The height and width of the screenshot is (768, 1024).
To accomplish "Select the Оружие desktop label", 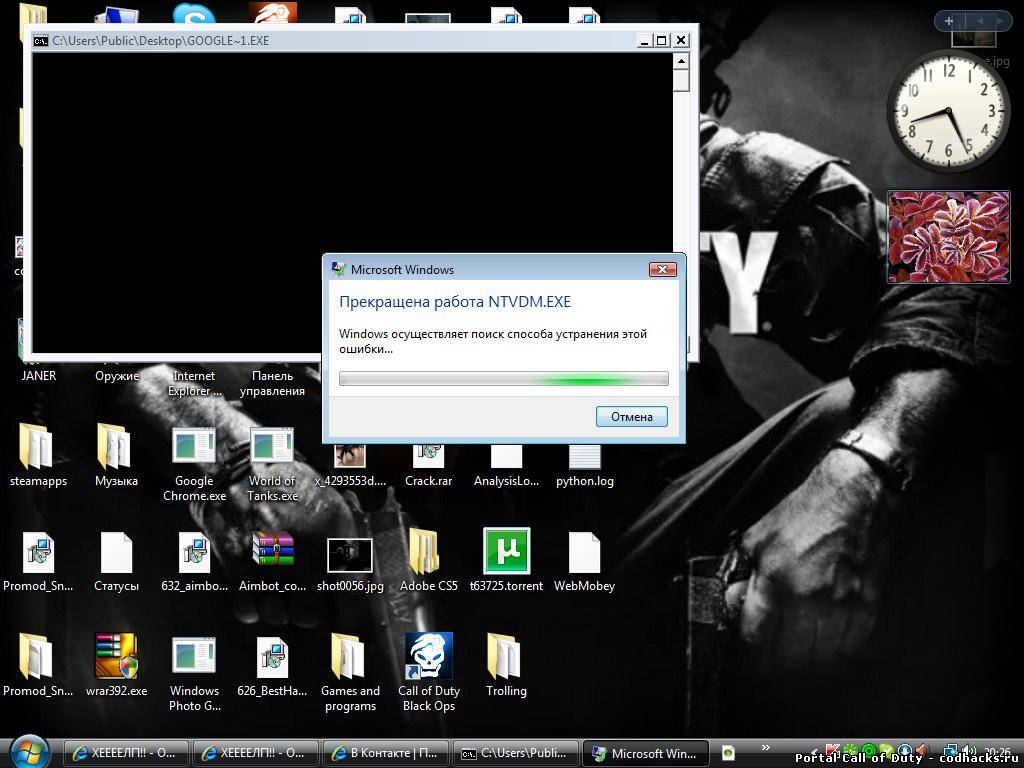I will 117,376.
